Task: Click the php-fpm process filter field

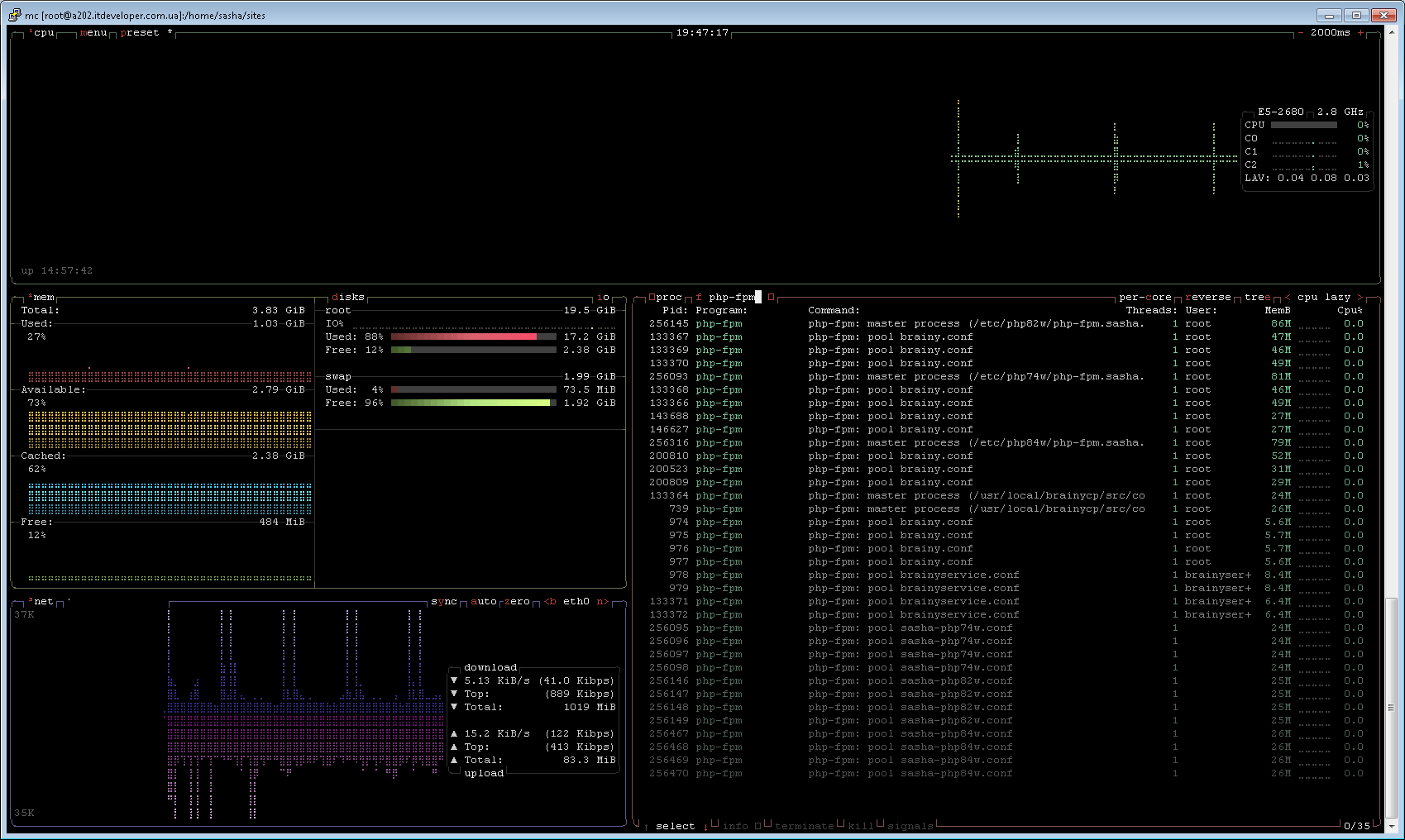Action: pos(732,298)
